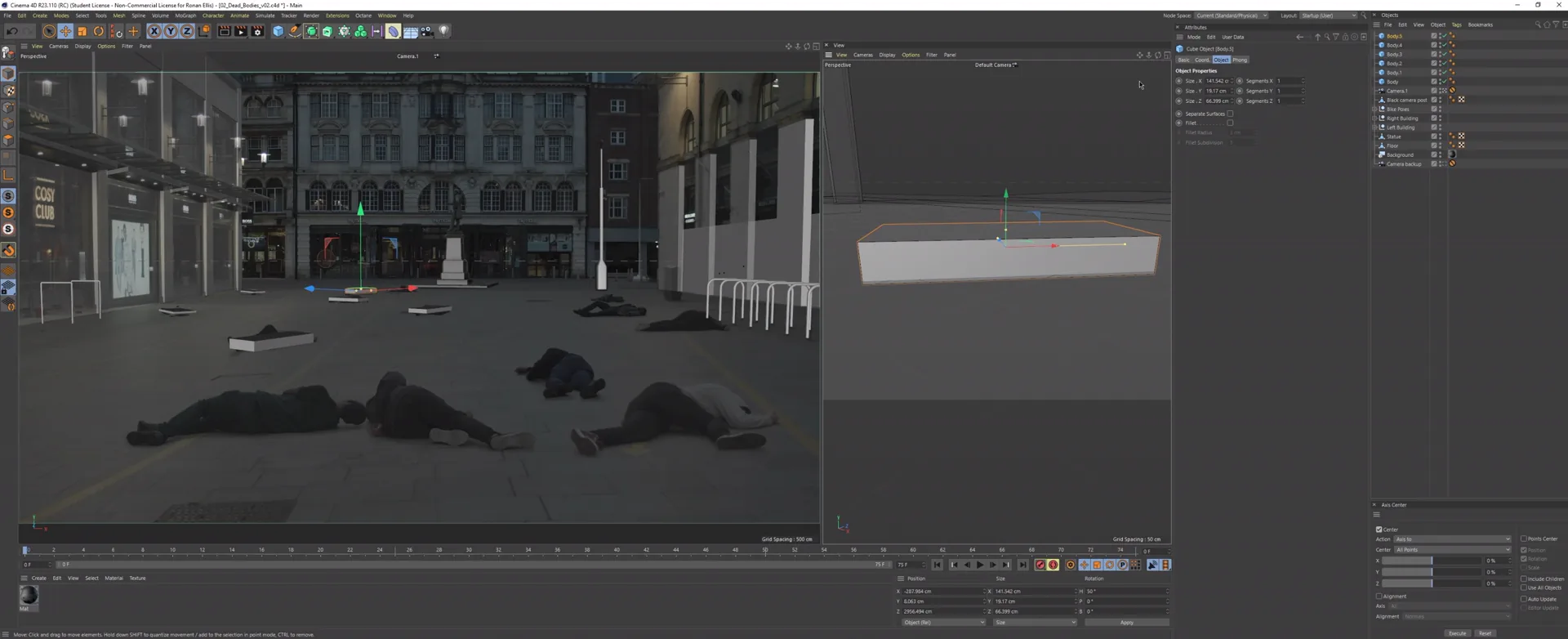
Task: Enable the Include Children checkbox
Action: coord(1524,579)
